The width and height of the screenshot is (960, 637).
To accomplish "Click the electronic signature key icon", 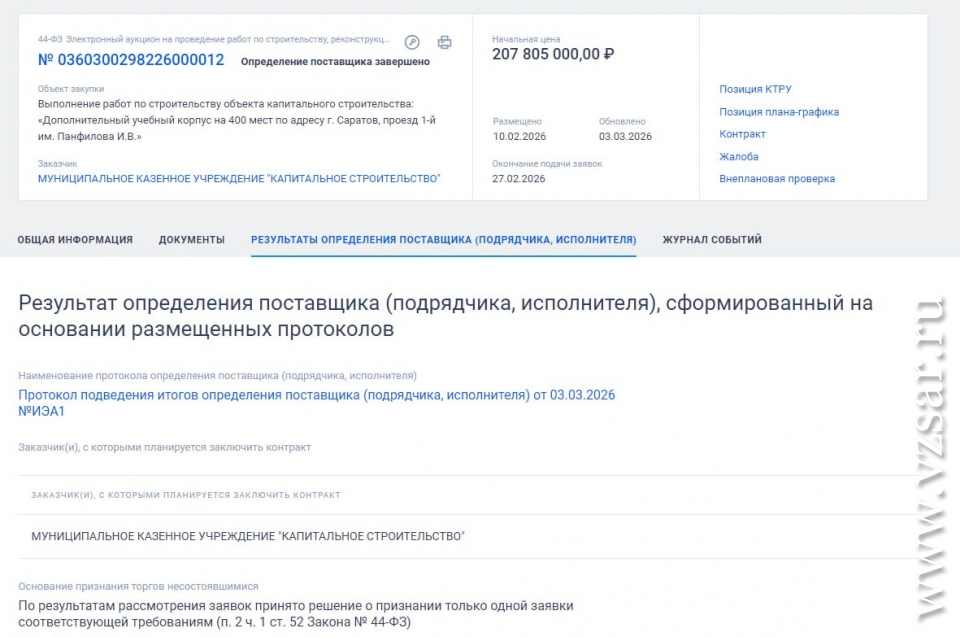I will coord(412,42).
